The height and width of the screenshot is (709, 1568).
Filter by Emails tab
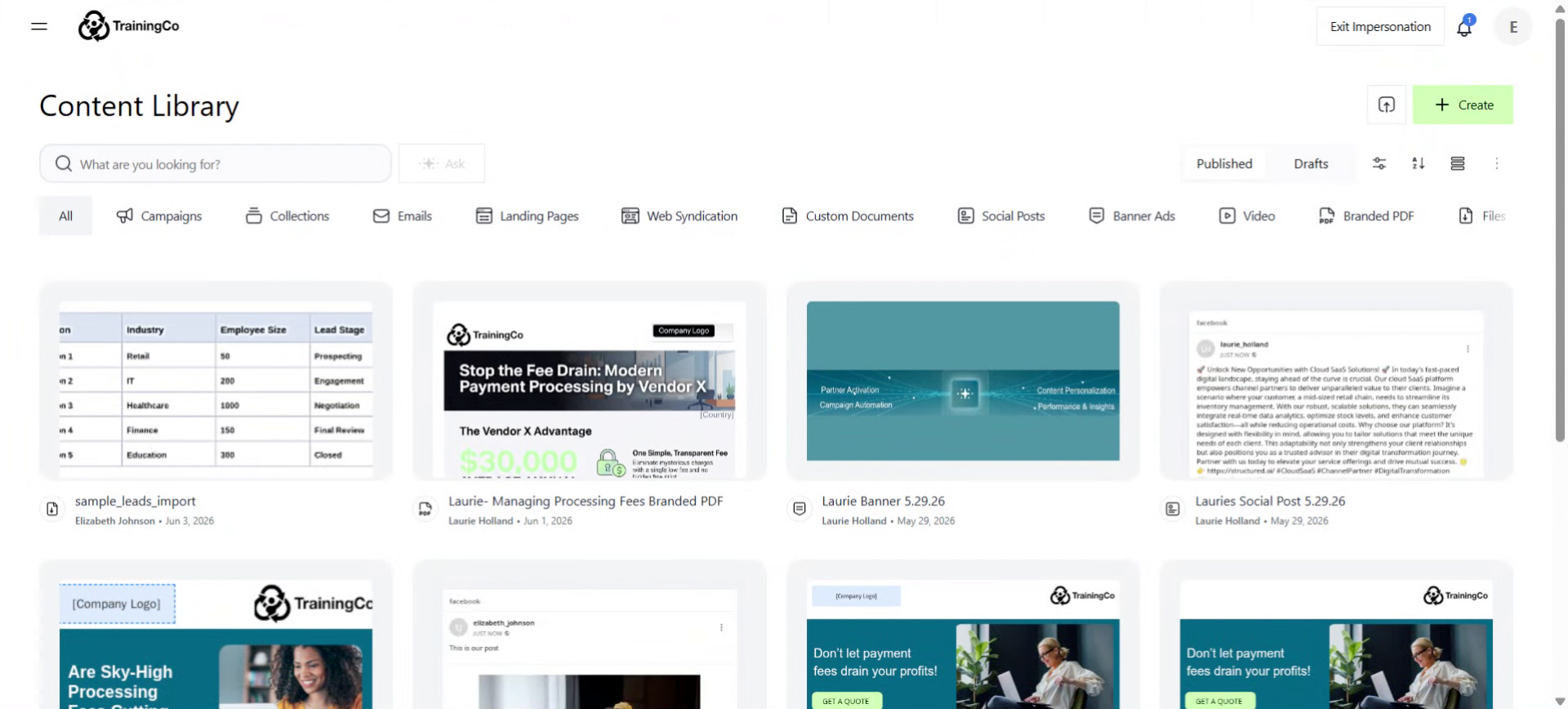(x=403, y=216)
